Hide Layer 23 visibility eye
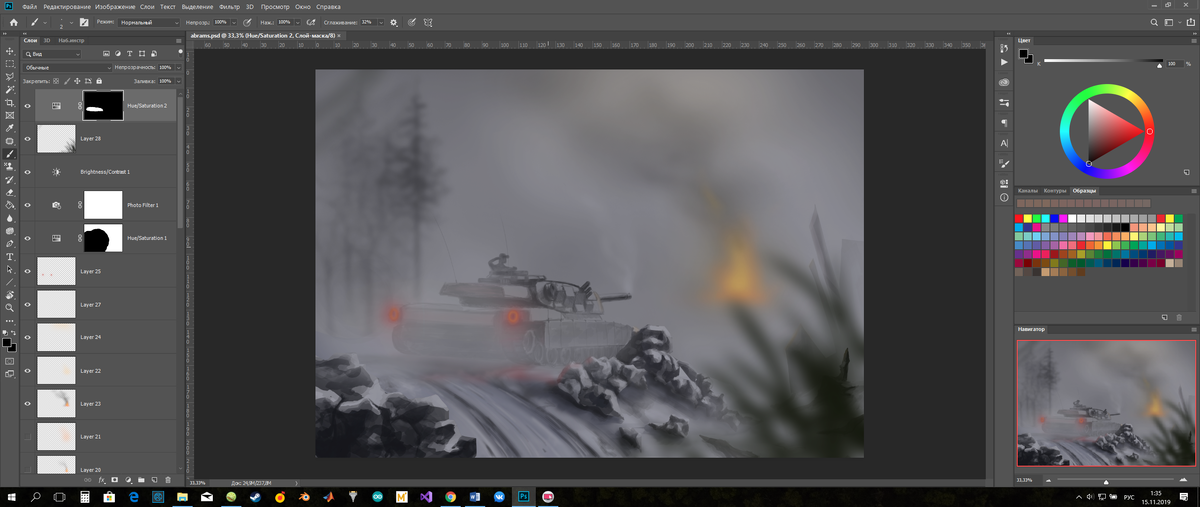This screenshot has height=507, width=1200. [x=27, y=404]
